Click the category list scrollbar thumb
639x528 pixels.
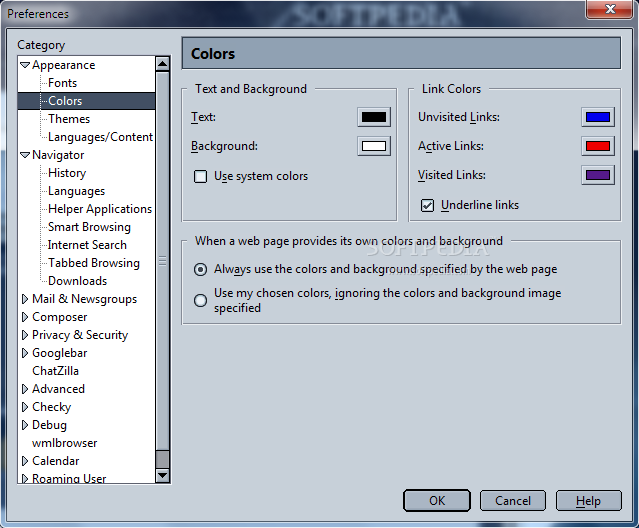click(162, 261)
